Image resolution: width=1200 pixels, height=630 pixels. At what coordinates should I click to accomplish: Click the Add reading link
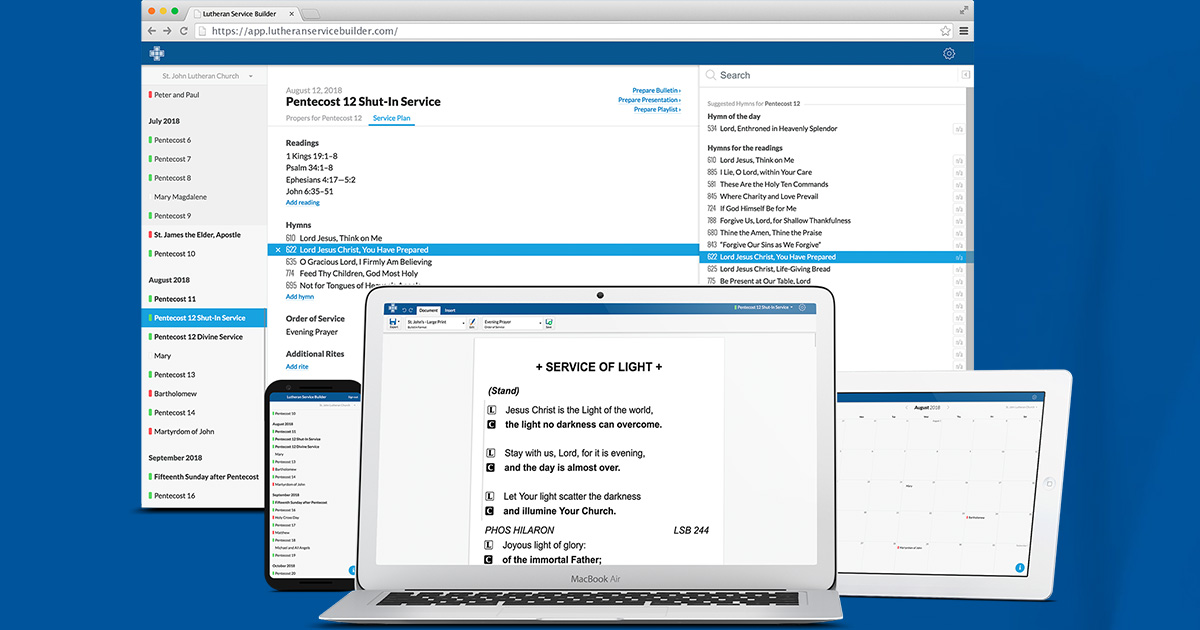(x=302, y=203)
